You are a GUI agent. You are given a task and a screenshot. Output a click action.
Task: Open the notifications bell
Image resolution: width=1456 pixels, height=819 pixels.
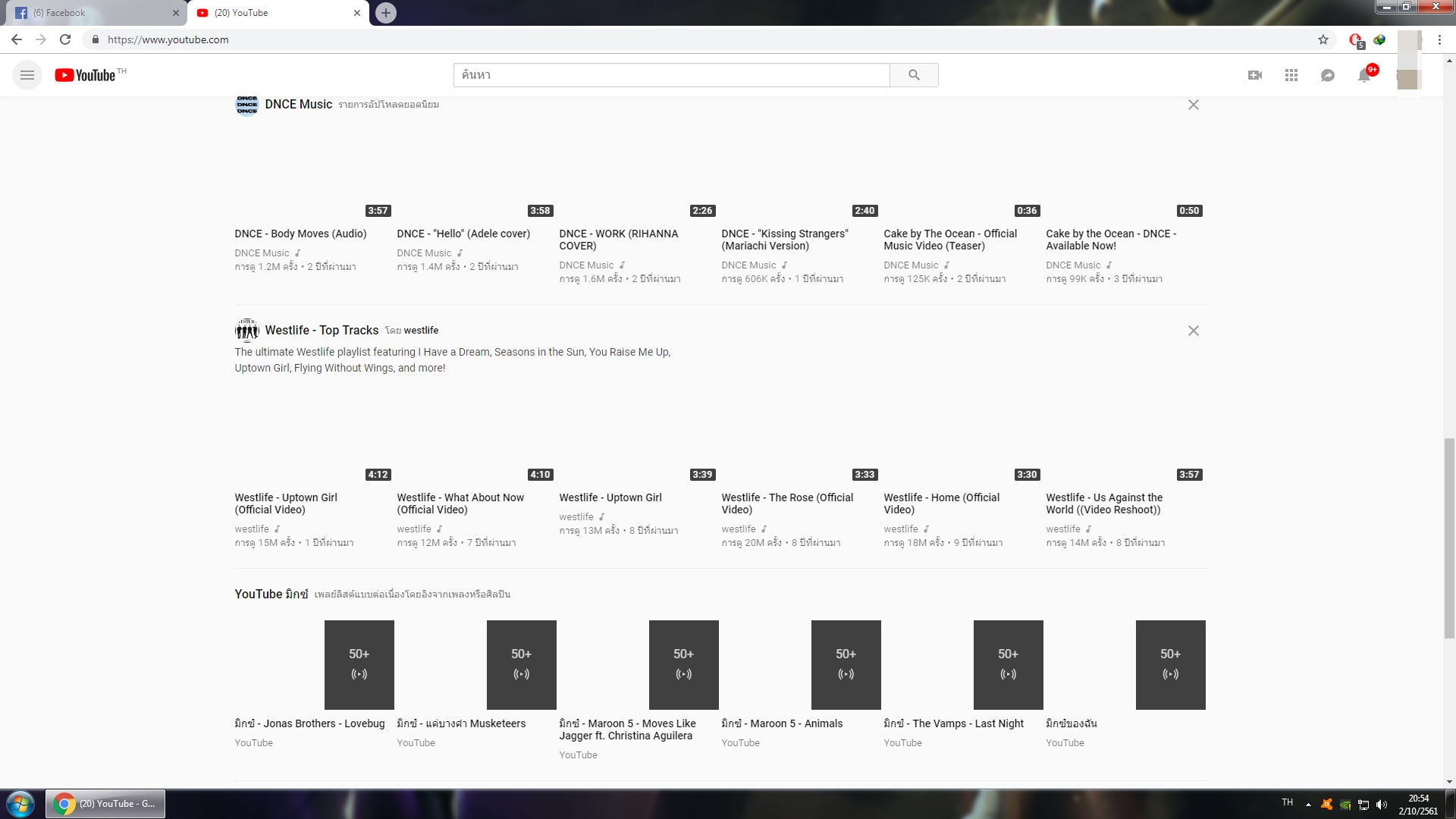point(1364,75)
